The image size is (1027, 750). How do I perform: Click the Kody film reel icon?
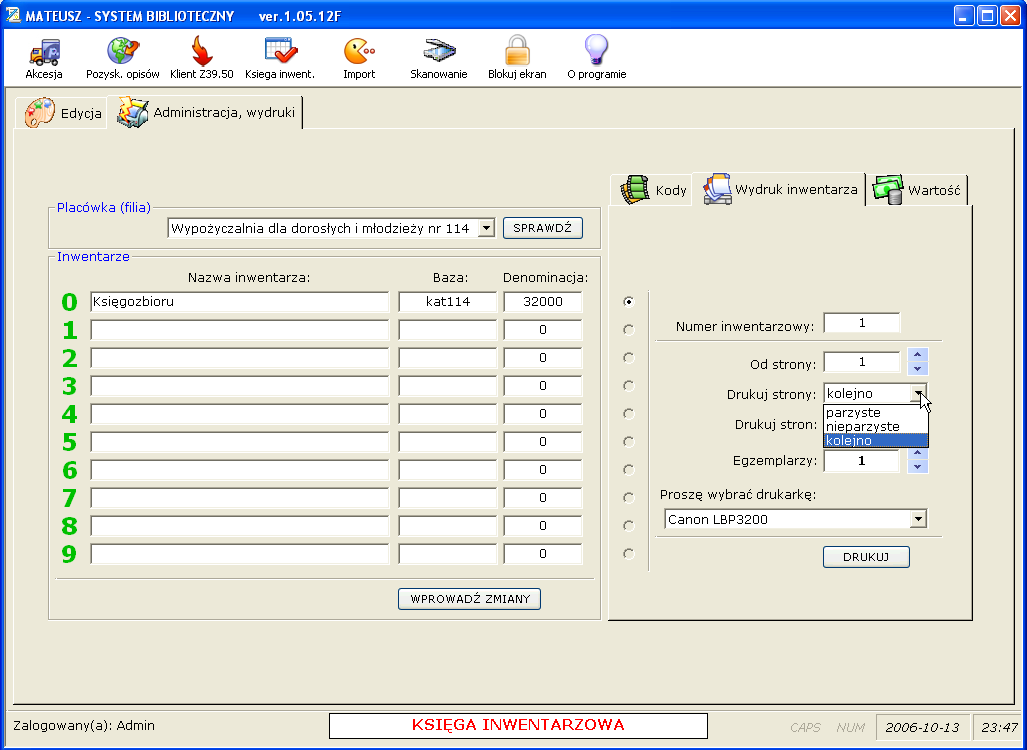(x=635, y=191)
